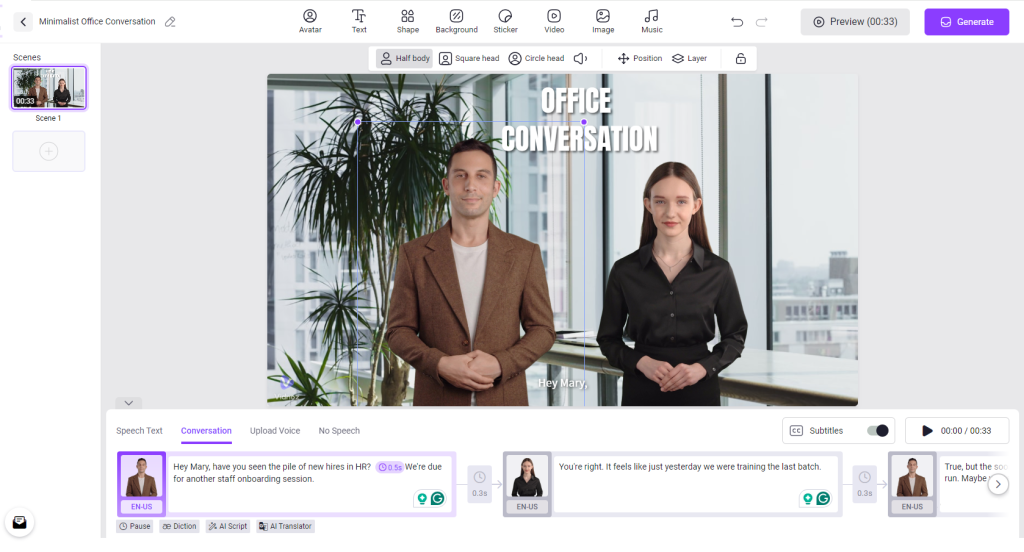Click the avatar volume speaker icon
This screenshot has height=552, width=1024.
580,59
